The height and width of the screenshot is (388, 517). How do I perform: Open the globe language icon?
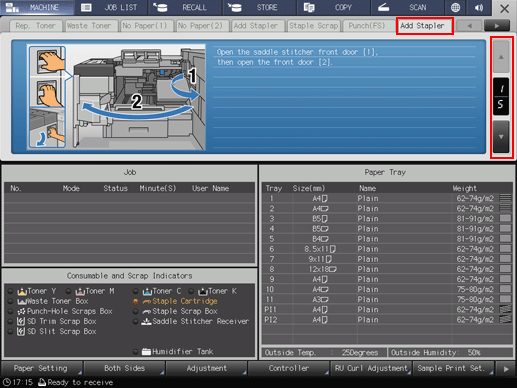tap(455, 7)
